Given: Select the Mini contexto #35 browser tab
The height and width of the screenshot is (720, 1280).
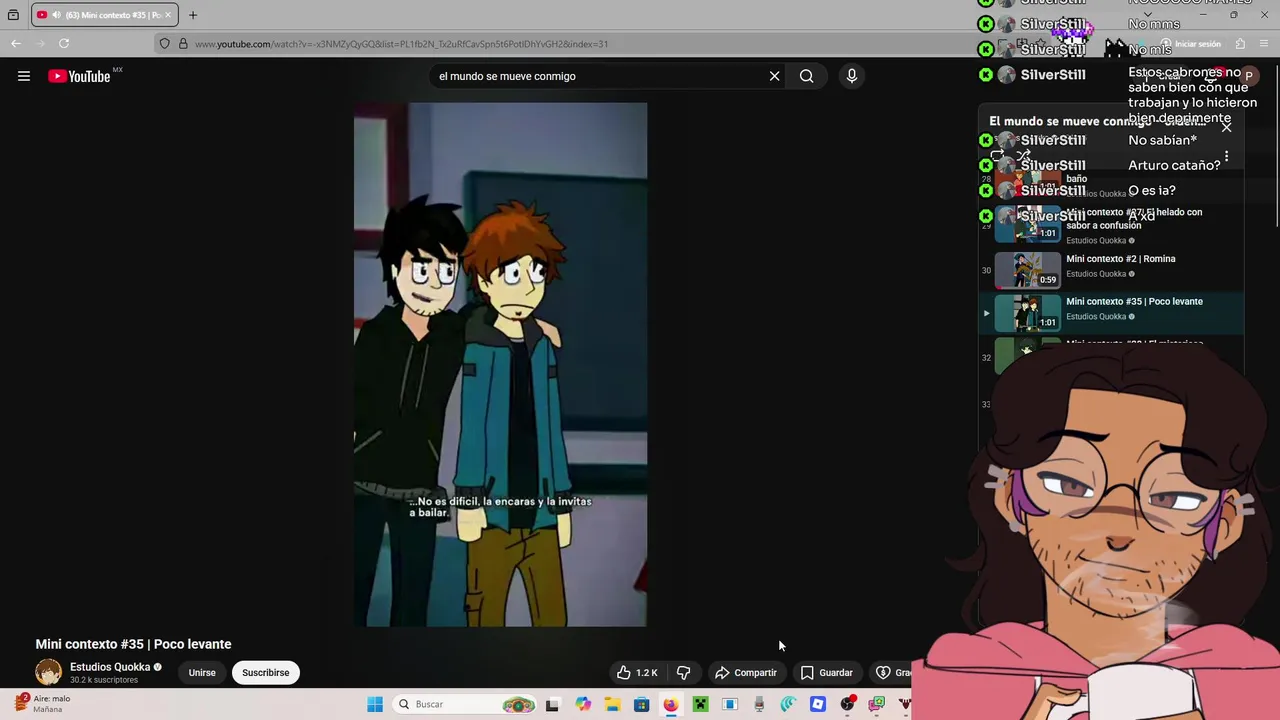Looking at the screenshot, I should pos(104,15).
